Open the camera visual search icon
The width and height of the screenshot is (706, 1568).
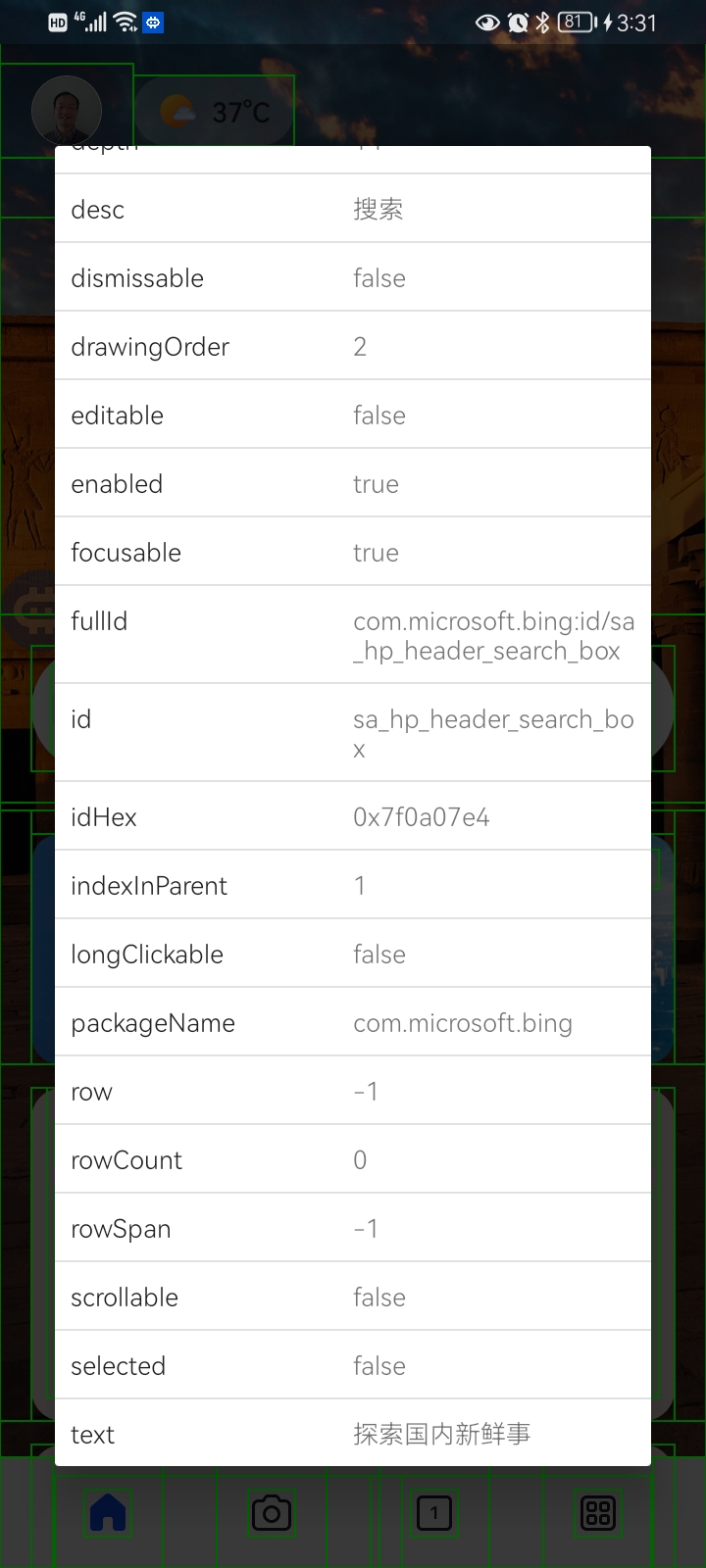pos(272,1513)
